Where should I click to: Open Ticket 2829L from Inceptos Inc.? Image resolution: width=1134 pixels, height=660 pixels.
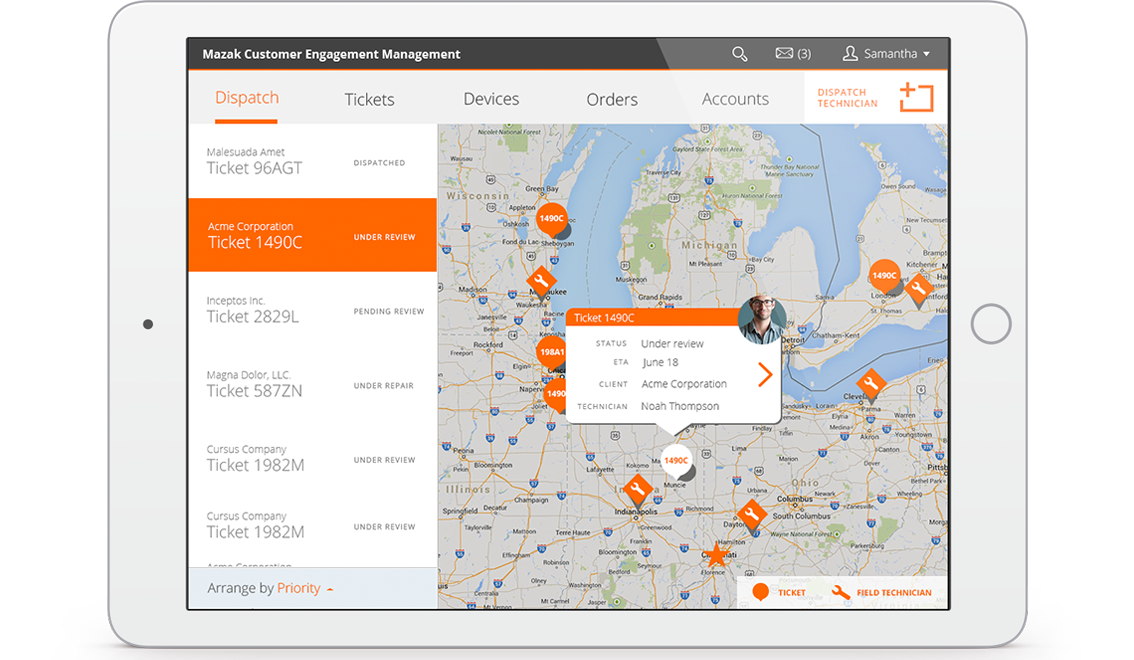pos(312,309)
